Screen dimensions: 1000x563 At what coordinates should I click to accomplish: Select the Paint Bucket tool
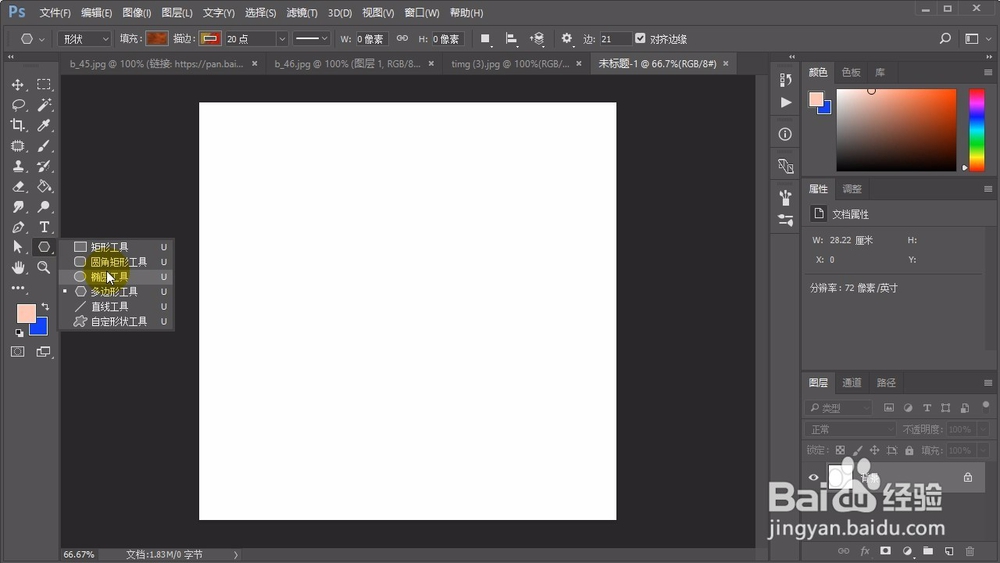click(x=43, y=187)
